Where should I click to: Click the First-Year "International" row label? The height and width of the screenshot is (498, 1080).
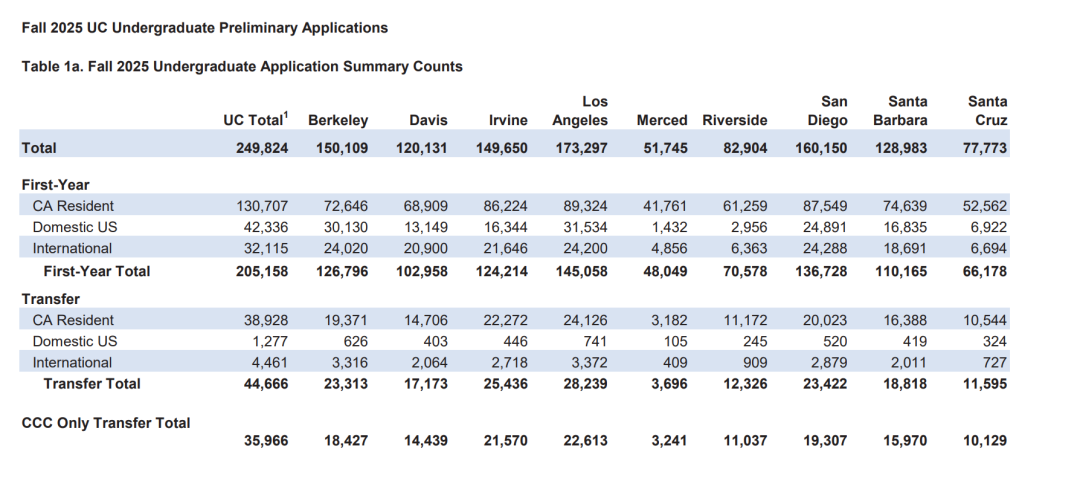(72, 248)
